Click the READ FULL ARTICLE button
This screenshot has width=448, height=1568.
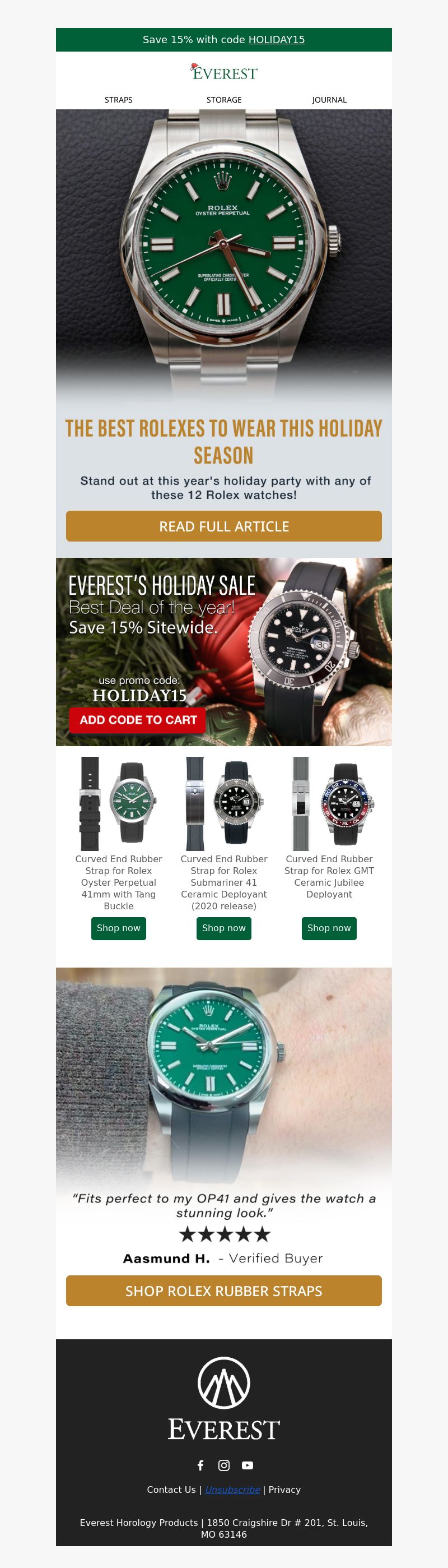pyautogui.click(x=223, y=526)
